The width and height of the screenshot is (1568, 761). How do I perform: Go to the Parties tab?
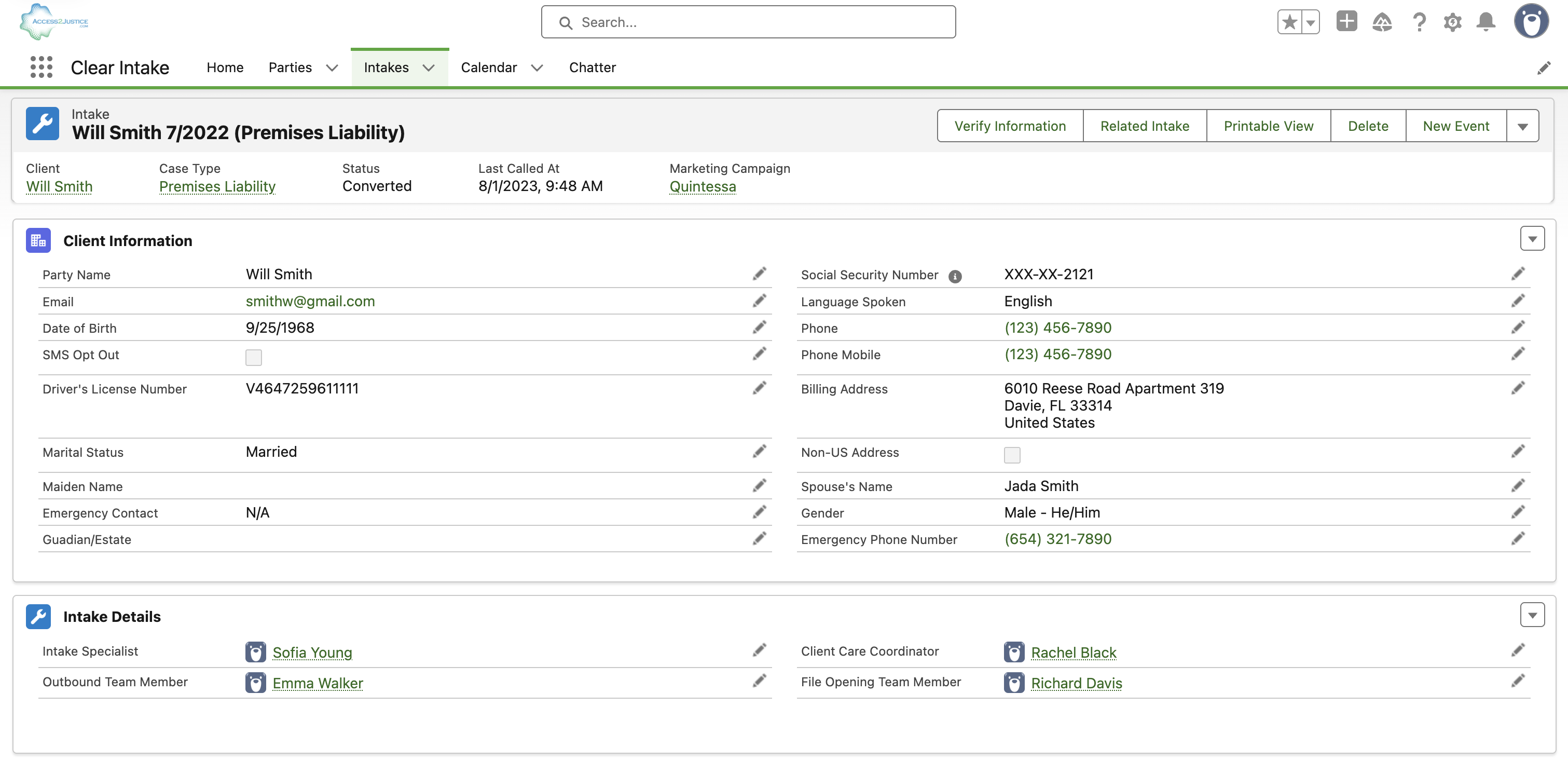coord(291,67)
